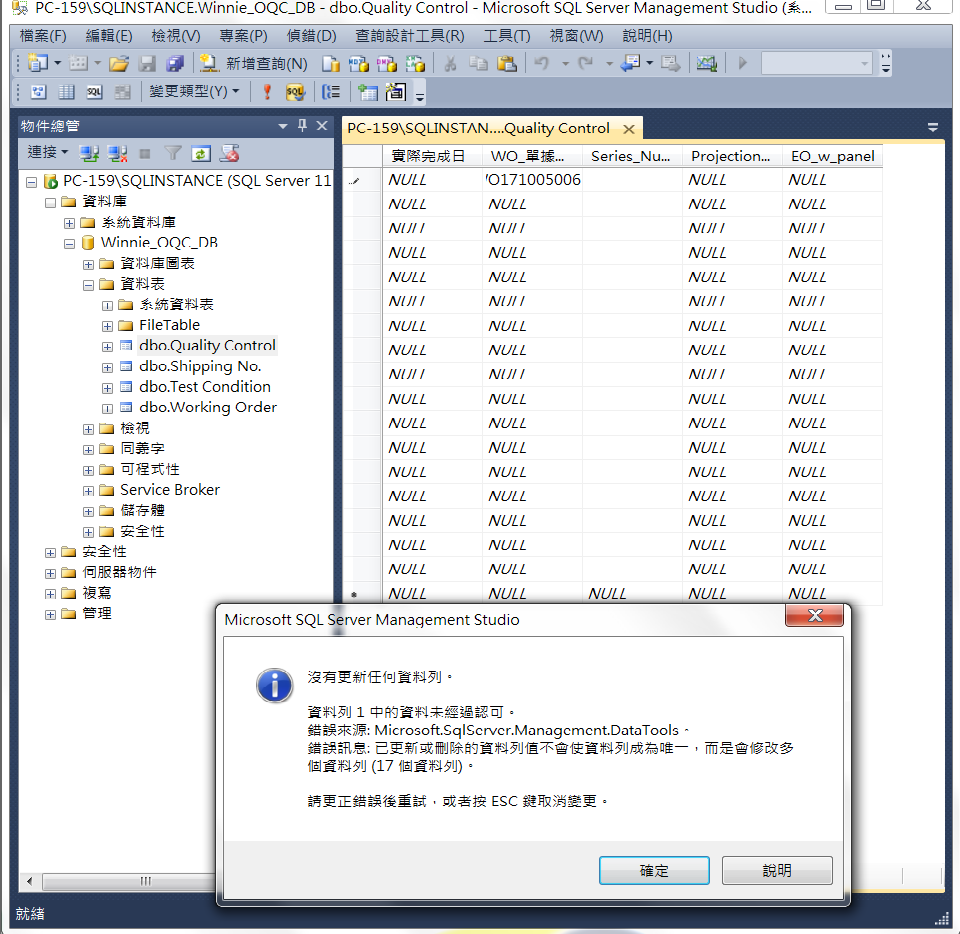Click the Add Group By icon

click(331, 92)
